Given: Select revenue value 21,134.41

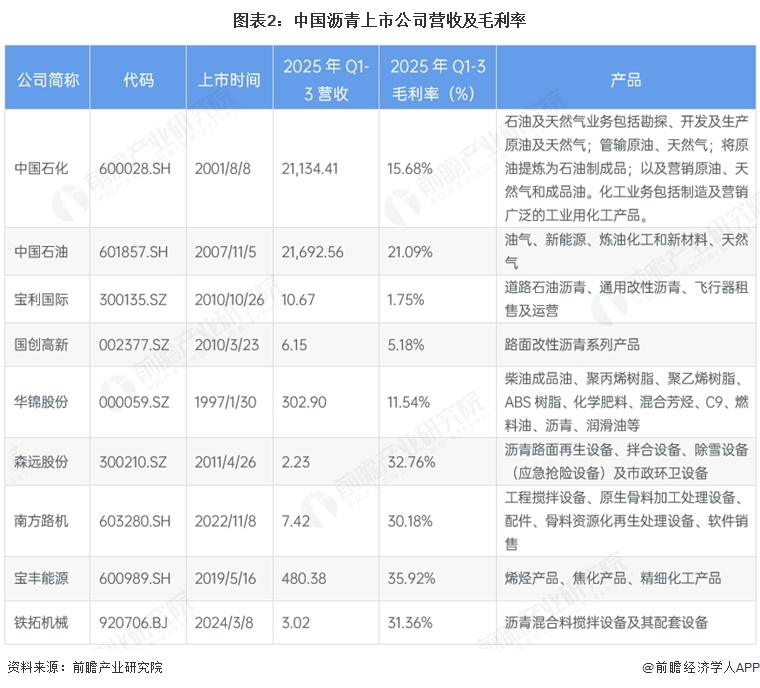Looking at the screenshot, I should (x=310, y=168).
